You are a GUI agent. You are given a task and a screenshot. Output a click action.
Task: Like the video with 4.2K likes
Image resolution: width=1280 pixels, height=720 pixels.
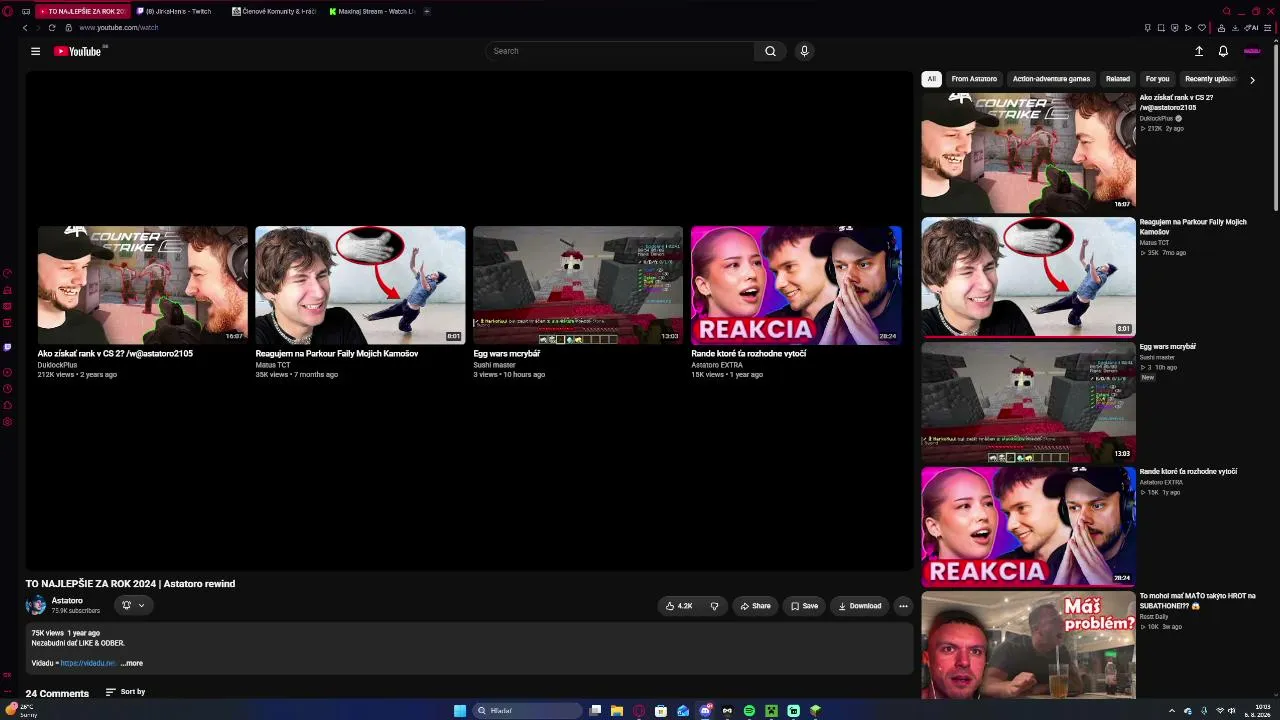click(x=679, y=606)
